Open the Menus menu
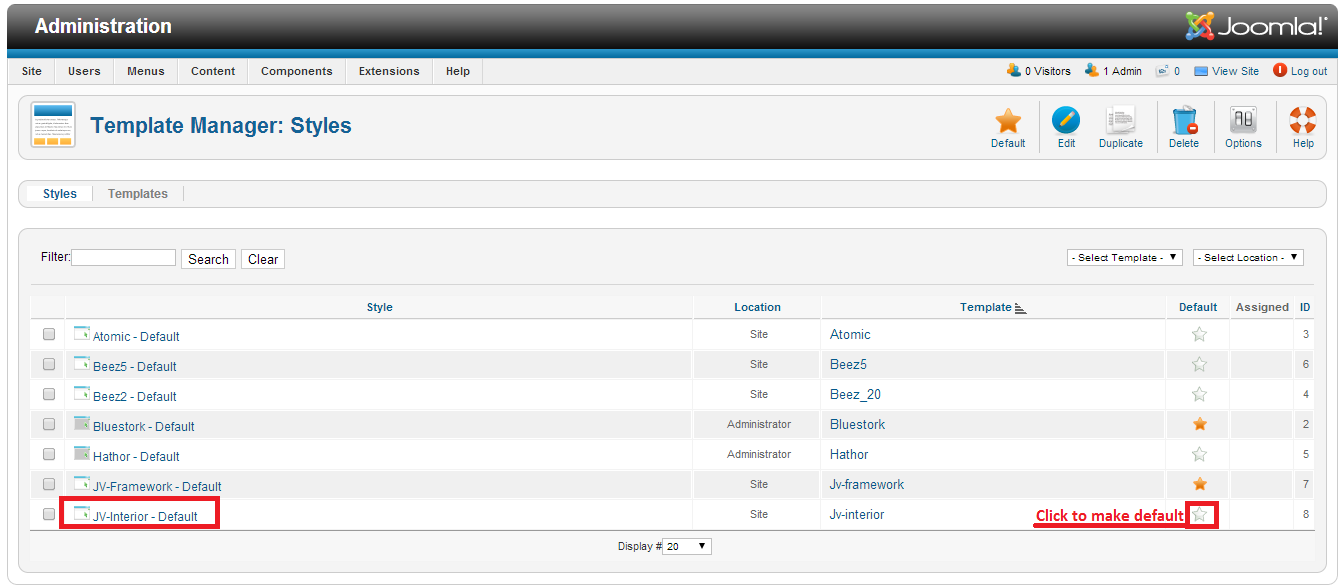This screenshot has height=588, width=1344. click(x=146, y=71)
